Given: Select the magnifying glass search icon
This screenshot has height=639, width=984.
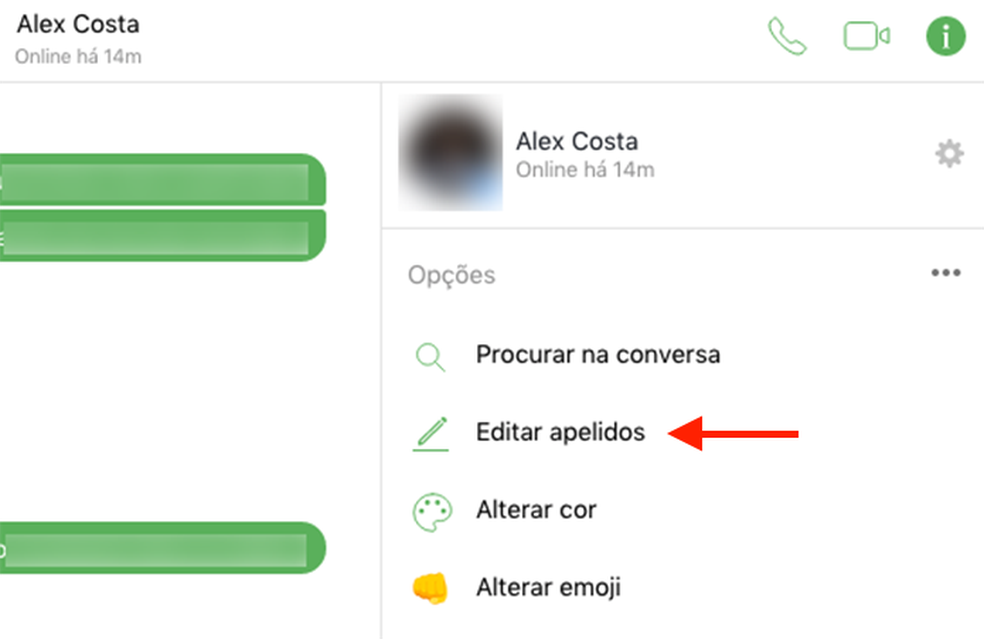Looking at the screenshot, I should click(x=430, y=355).
